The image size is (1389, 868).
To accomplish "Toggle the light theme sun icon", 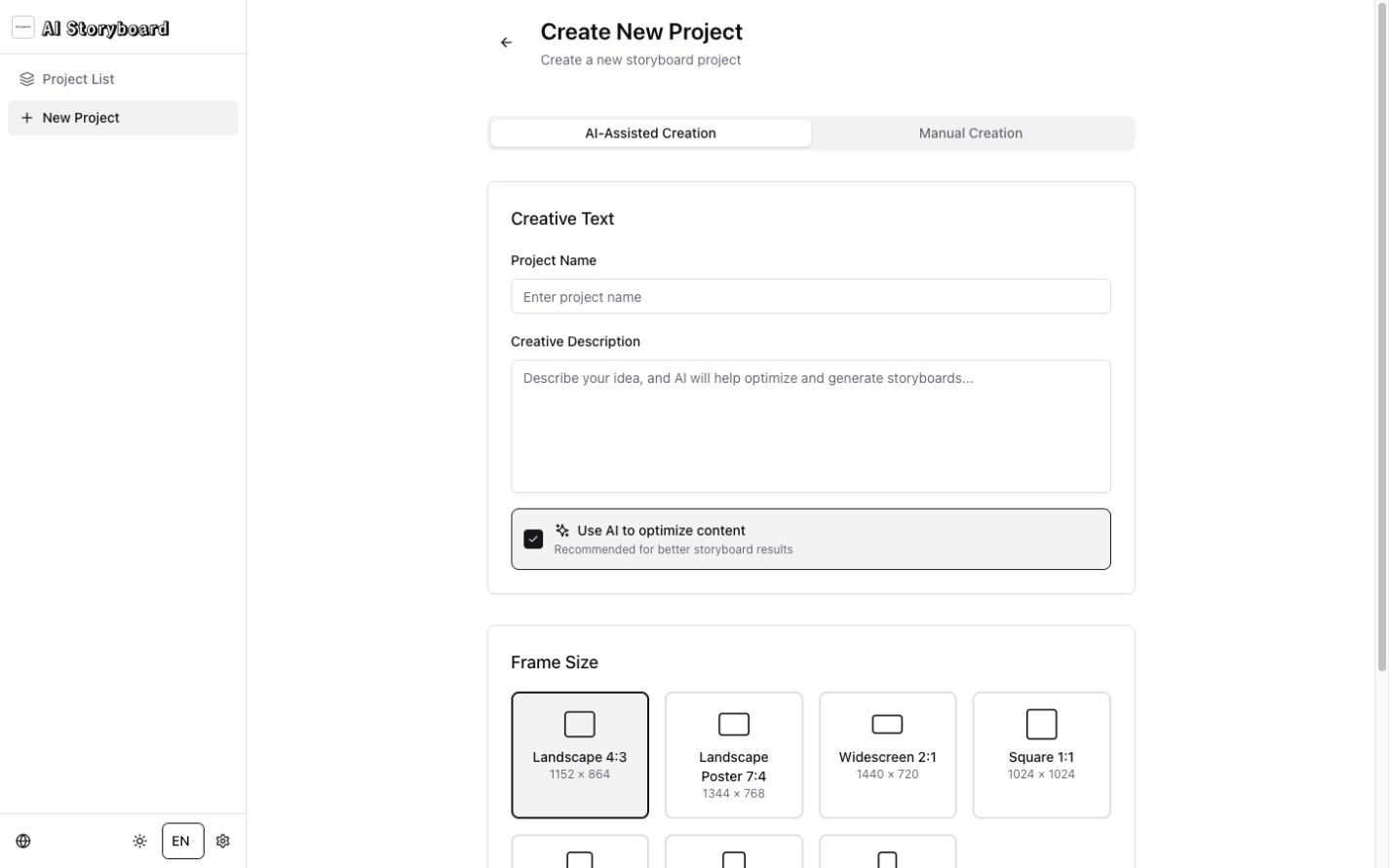I will pyautogui.click(x=140, y=842).
